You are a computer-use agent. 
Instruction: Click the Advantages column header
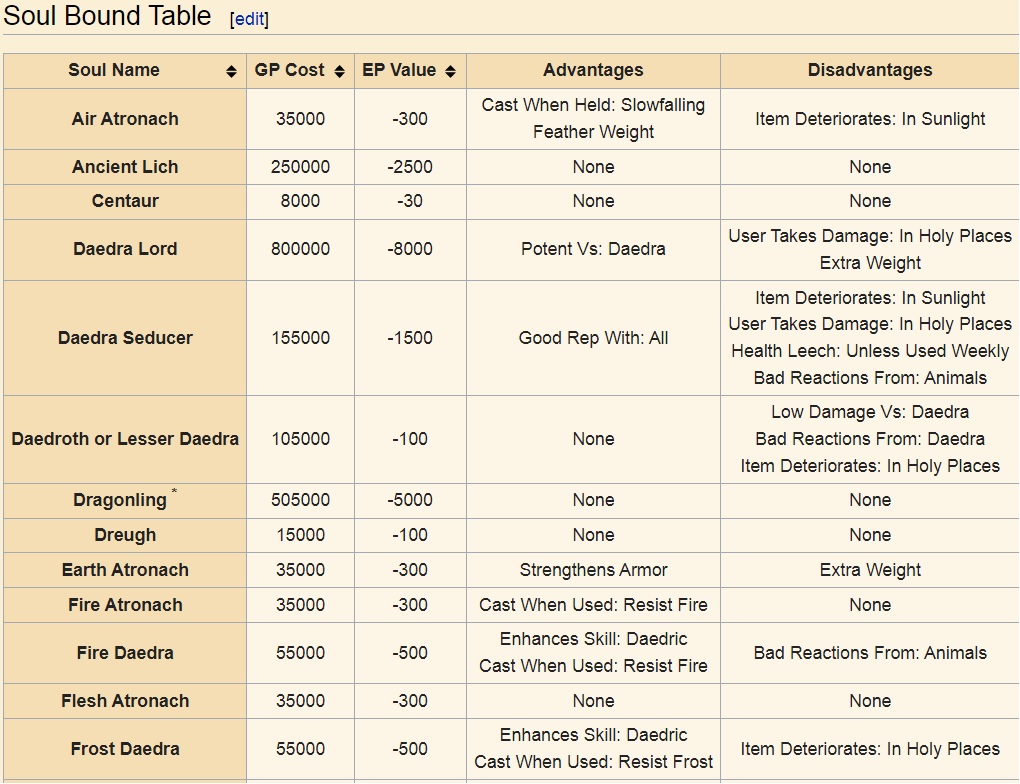pos(593,70)
